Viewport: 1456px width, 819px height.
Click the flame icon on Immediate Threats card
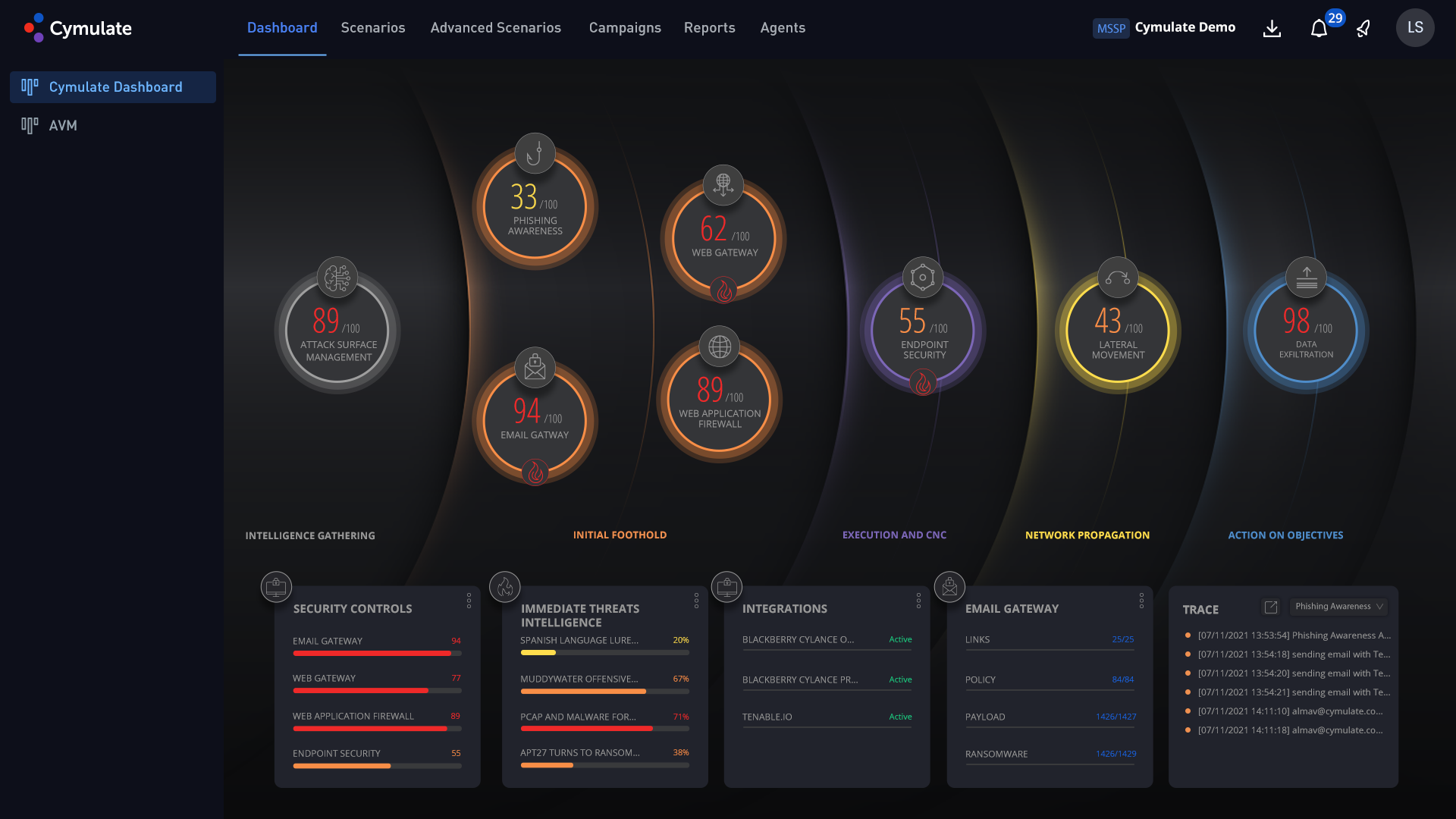click(x=505, y=586)
